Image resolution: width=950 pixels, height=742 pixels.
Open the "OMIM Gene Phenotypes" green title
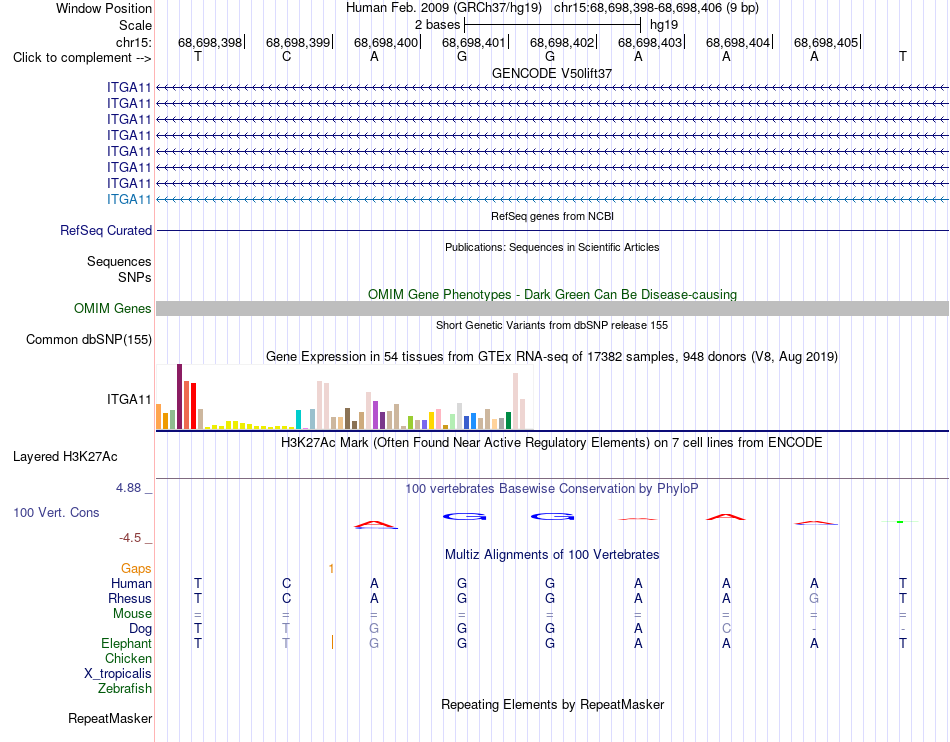click(552, 294)
